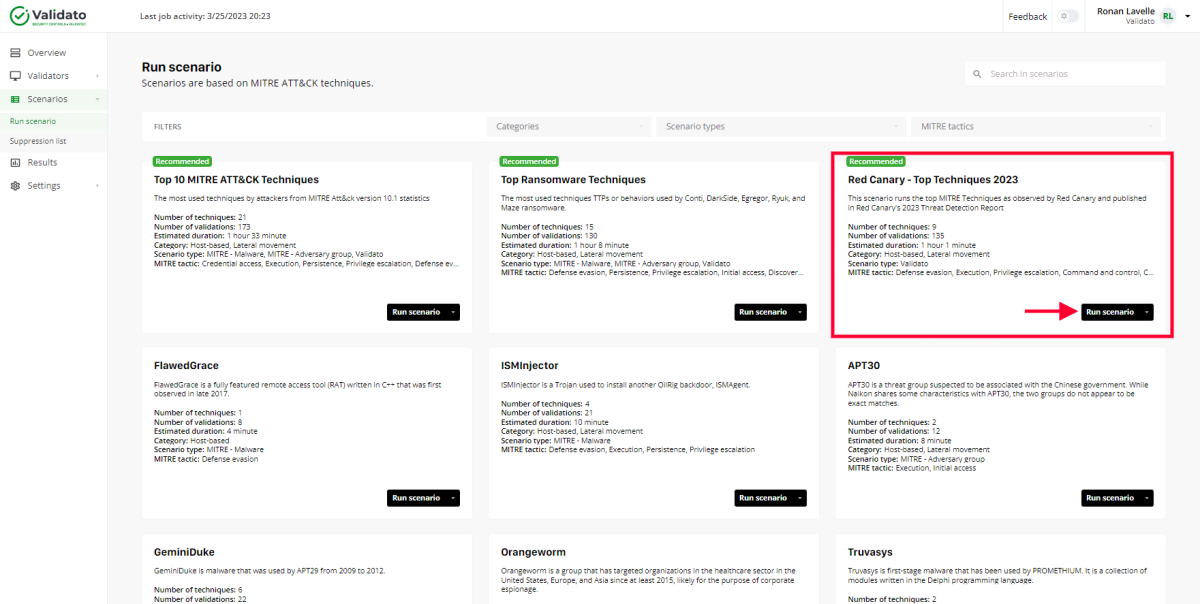The width and height of the screenshot is (1200, 604).
Task: Run the FlawedGrace scenario
Action: click(416, 498)
